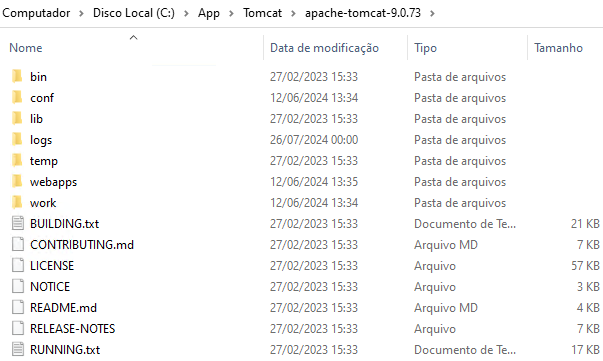The width and height of the screenshot is (603, 361).
Task: Click conf date 12/06/2024 13:34
Action: pyautogui.click(x=314, y=98)
